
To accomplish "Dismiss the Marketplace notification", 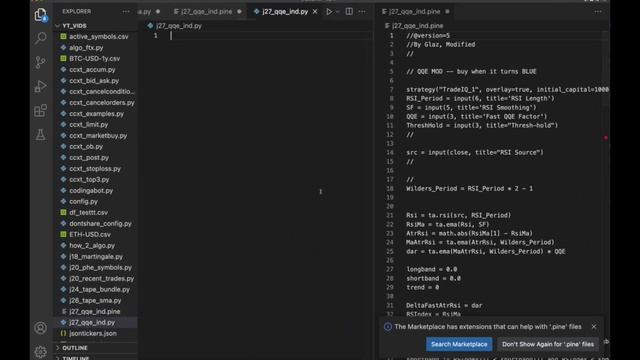I will pos(594,327).
